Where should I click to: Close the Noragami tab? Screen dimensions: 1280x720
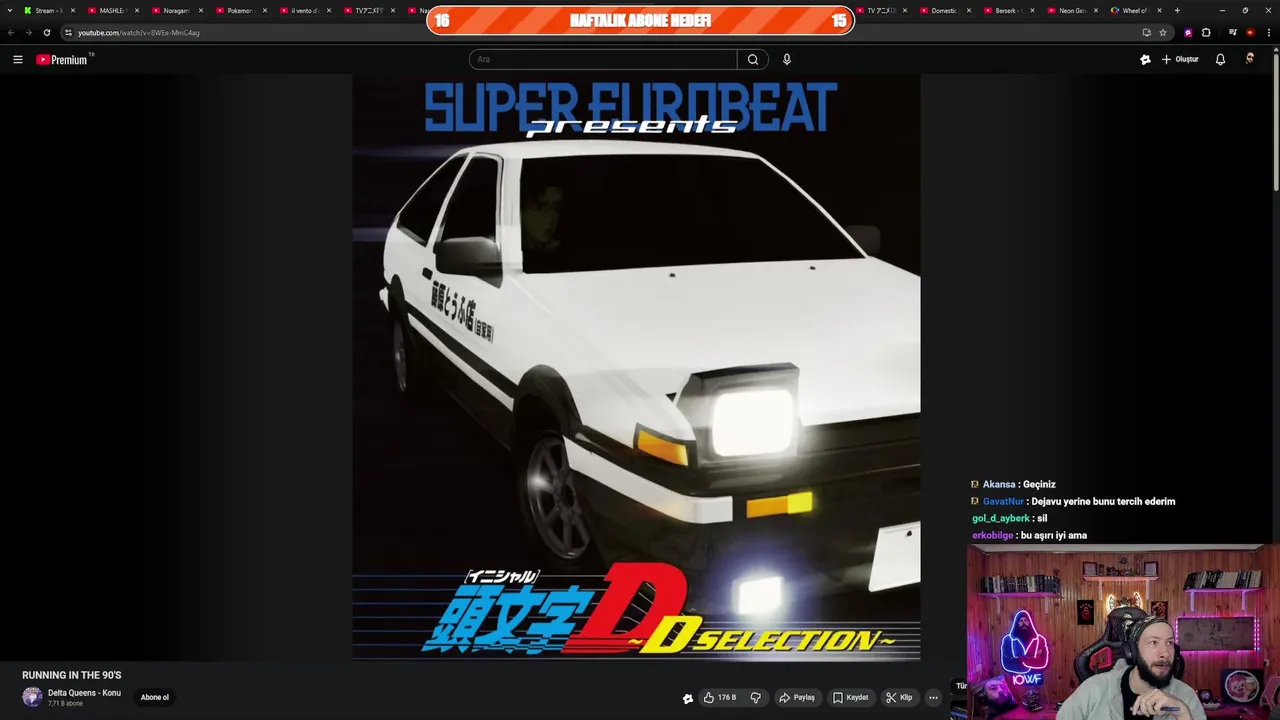pos(201,10)
